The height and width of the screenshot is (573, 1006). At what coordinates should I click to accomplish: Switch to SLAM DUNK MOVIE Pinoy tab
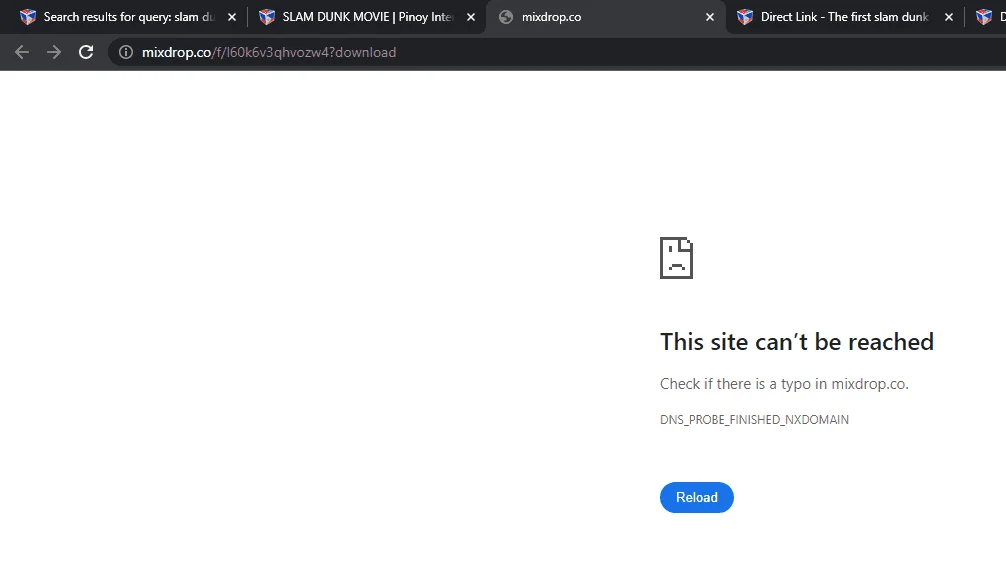[x=368, y=17]
